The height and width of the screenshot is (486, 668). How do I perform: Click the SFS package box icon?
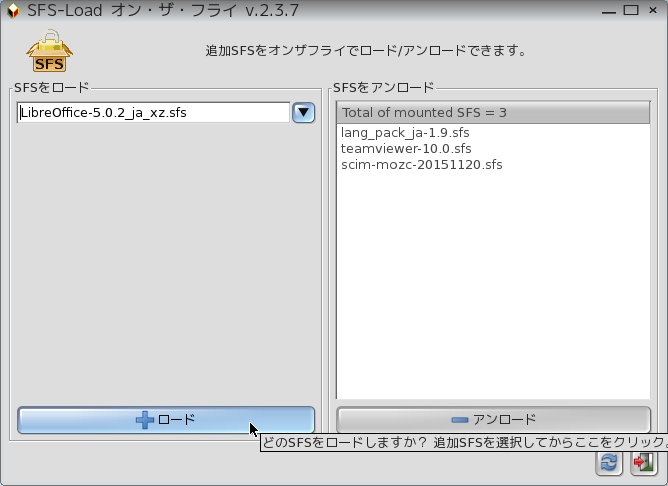click(x=49, y=51)
